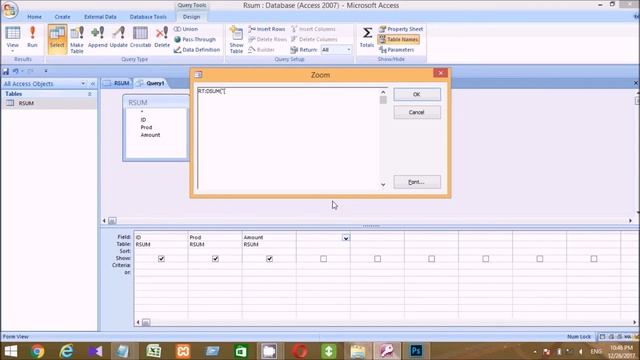This screenshot has height=360, width=640.
Task: Toggle Table Names display
Action: pyautogui.click(x=398, y=39)
